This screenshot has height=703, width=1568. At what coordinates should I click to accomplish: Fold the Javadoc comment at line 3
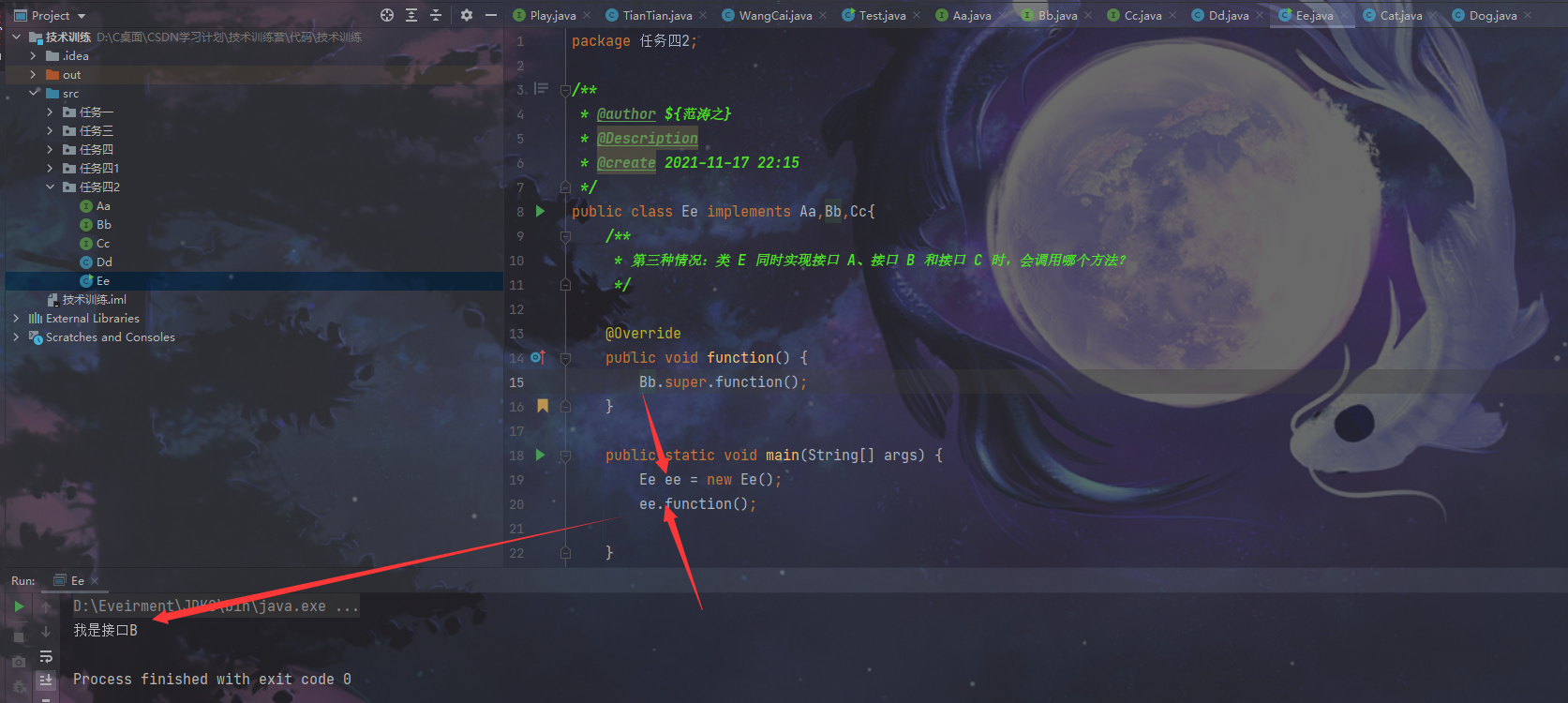565,90
